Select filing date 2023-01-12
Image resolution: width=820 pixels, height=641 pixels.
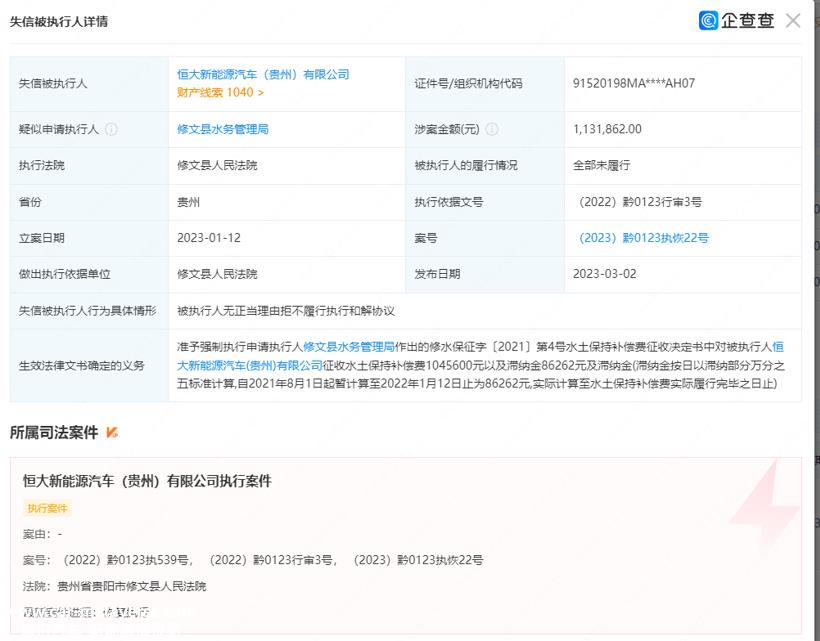tap(209, 238)
